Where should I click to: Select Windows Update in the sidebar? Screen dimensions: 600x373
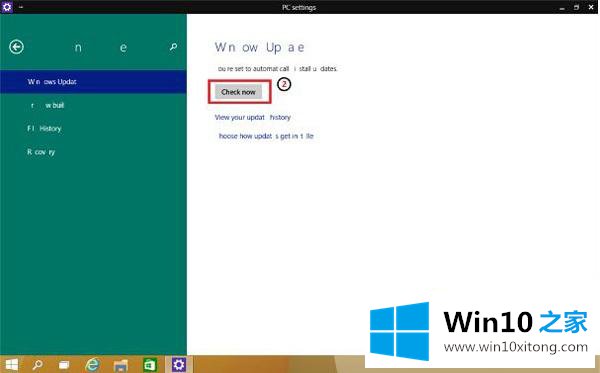pos(93,81)
